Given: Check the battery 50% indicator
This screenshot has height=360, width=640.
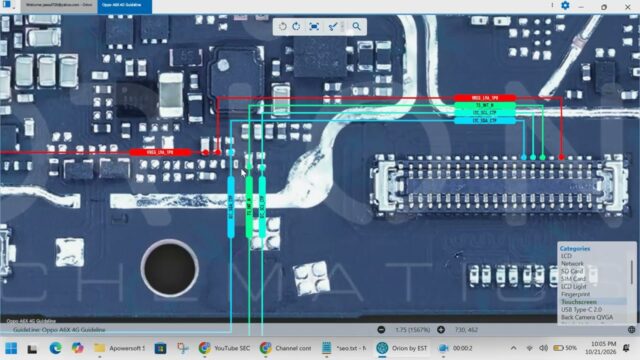Looking at the screenshot, I should click(x=565, y=348).
